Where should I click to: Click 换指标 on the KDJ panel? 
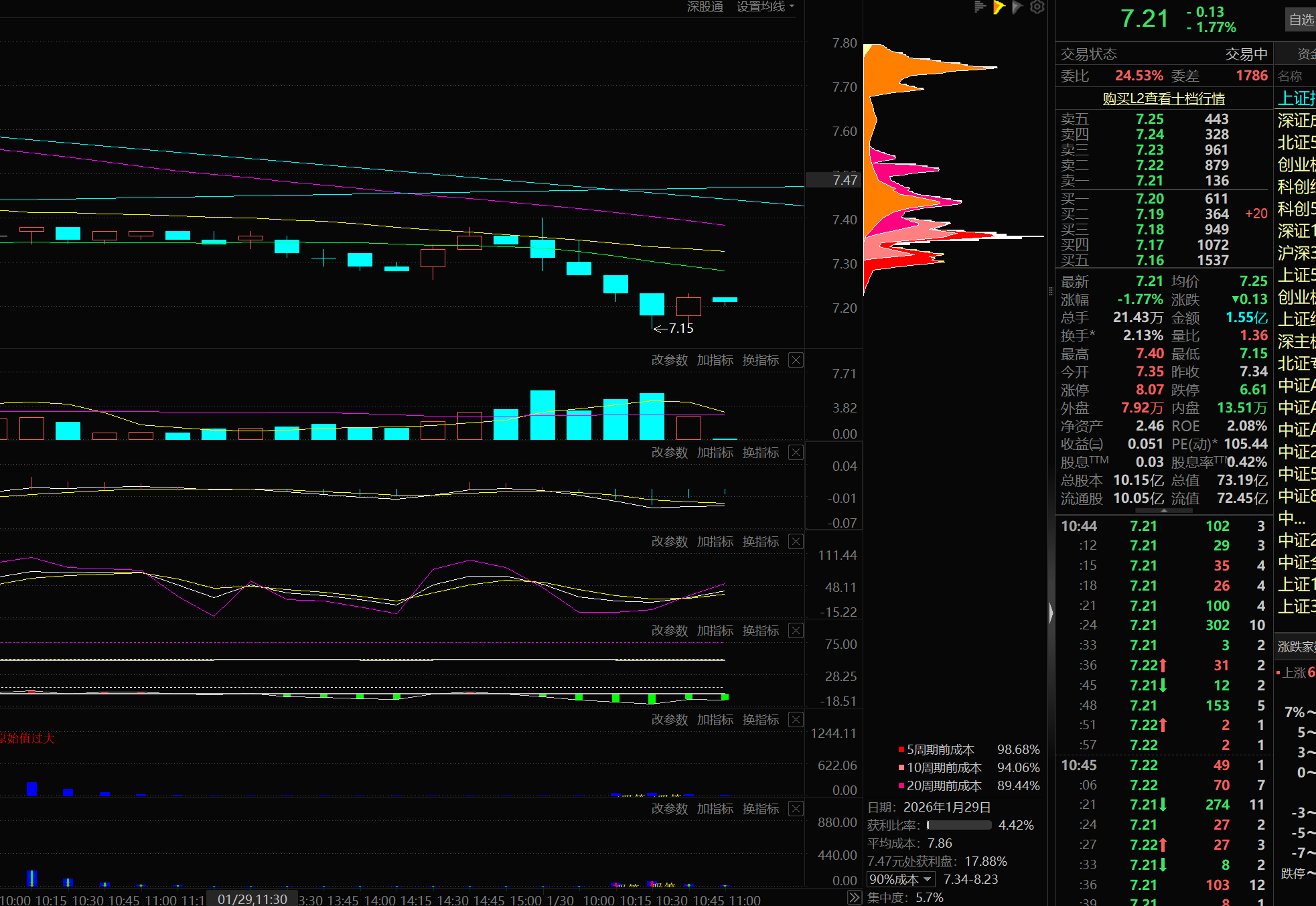pyautogui.click(x=760, y=542)
